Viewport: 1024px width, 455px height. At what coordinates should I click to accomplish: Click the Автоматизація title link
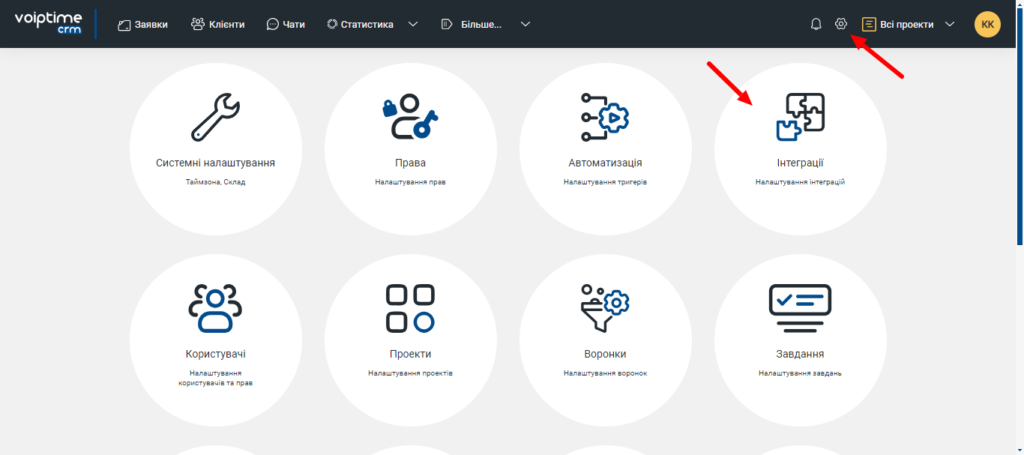pyautogui.click(x=605, y=163)
